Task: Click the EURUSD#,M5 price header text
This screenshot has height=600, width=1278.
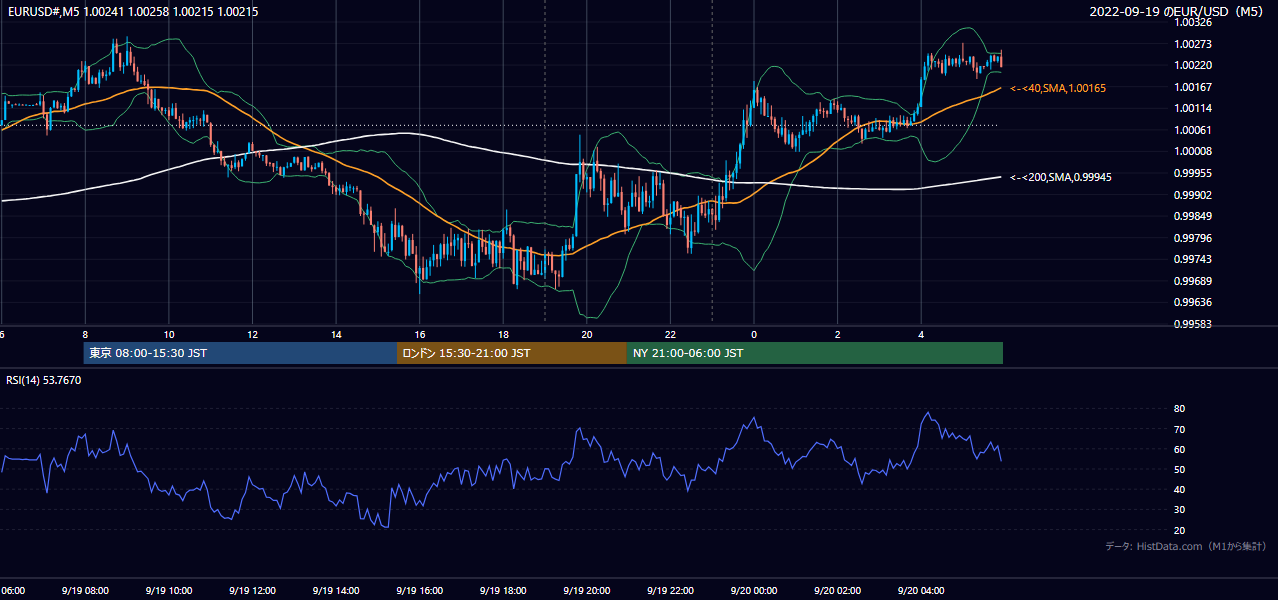Action: pos(131,12)
